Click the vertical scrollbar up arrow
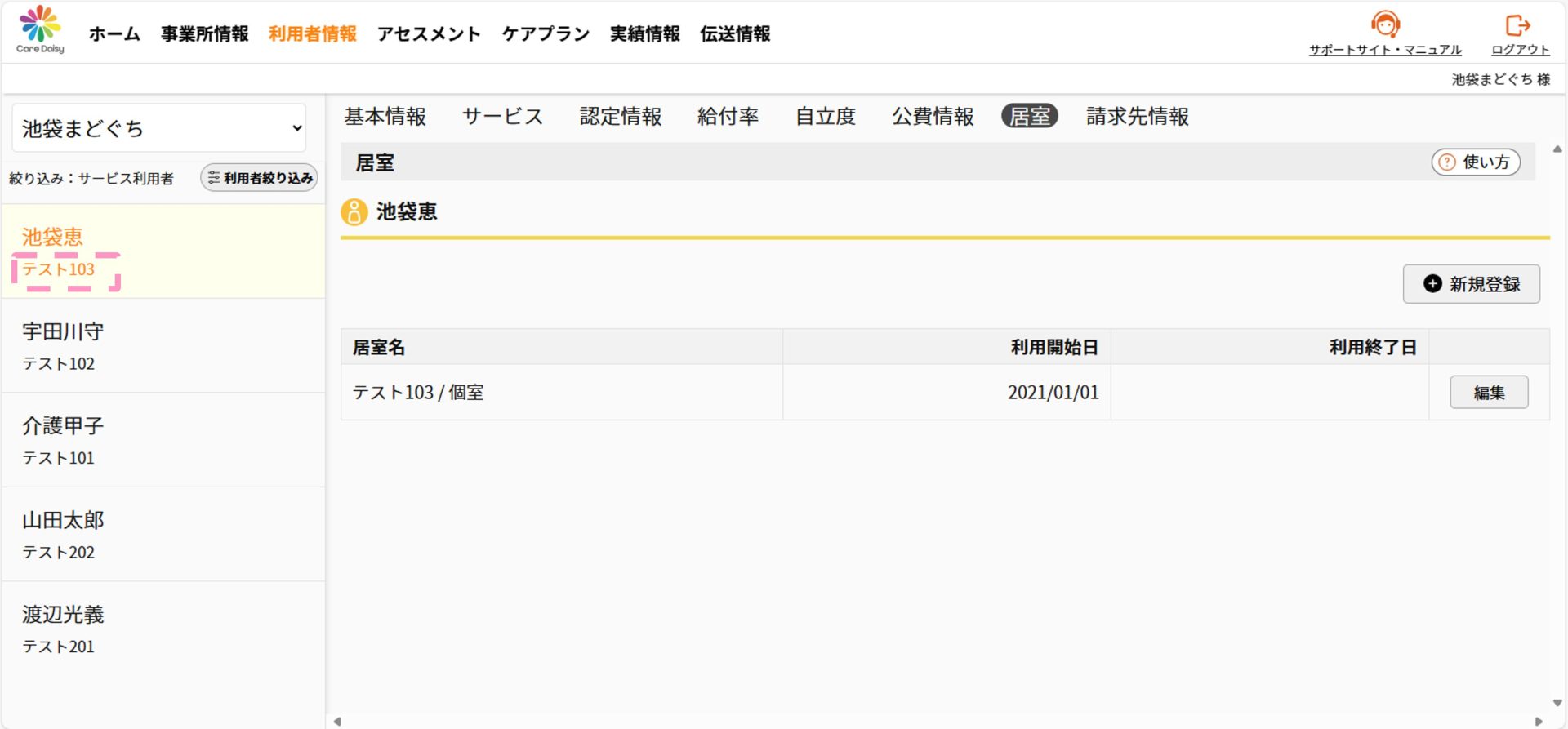Viewport: 1568px width, 729px height. 1557,149
